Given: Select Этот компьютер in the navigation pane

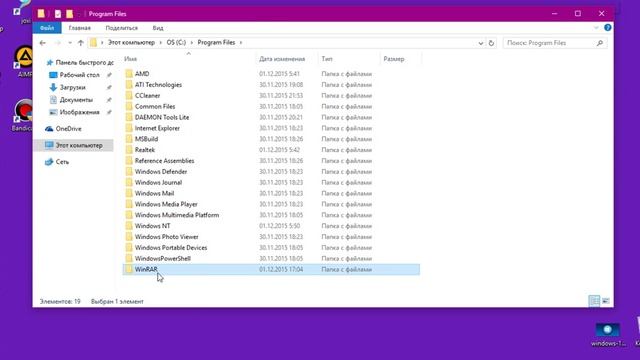Looking at the screenshot, I should [79, 145].
